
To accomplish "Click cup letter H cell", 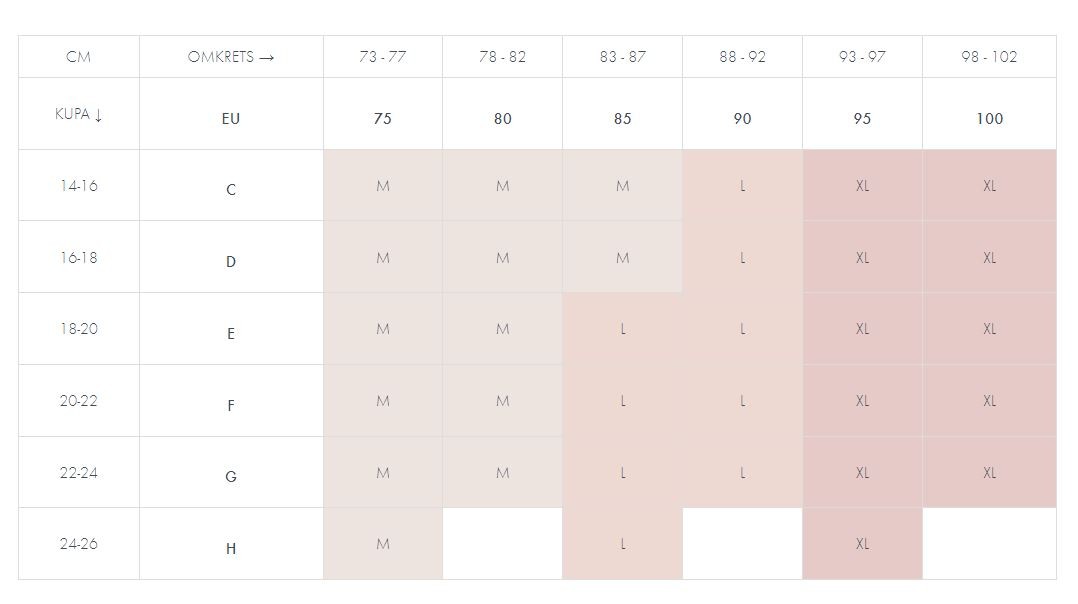I will click(231, 548).
